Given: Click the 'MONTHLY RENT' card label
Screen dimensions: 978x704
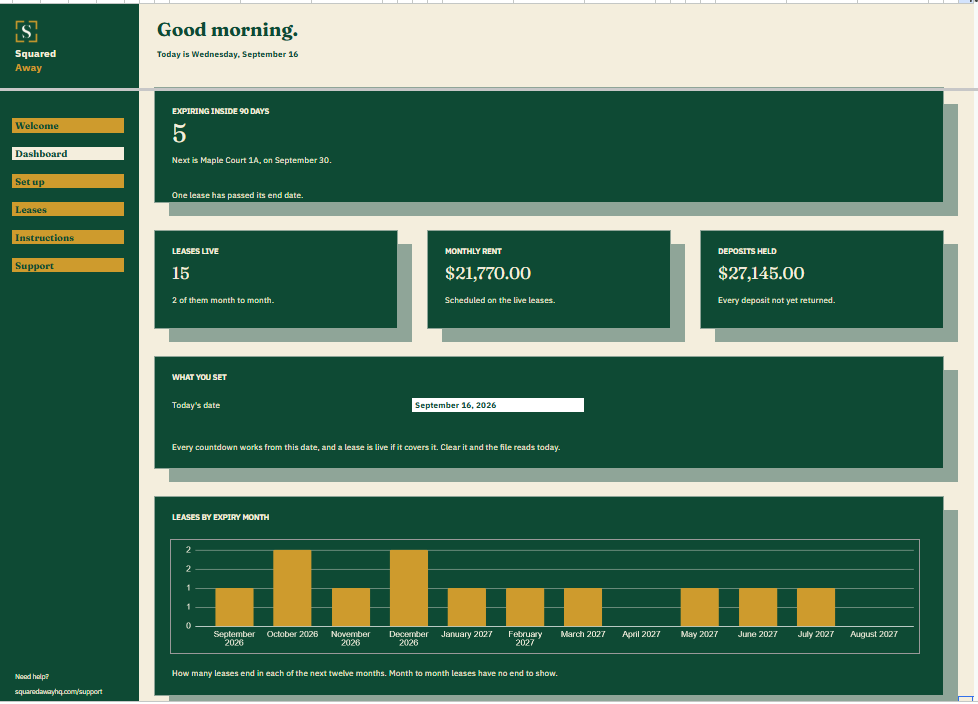Looking at the screenshot, I should [x=473, y=251].
